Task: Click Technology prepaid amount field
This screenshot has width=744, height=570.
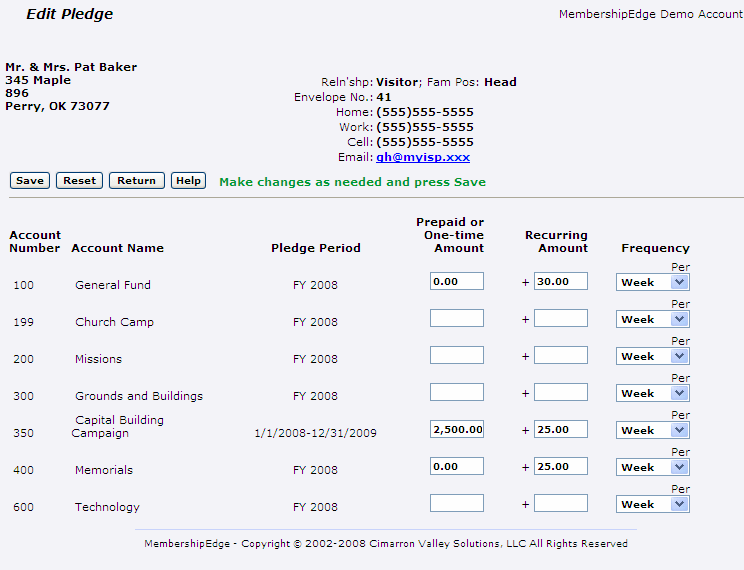Action: [x=457, y=504]
